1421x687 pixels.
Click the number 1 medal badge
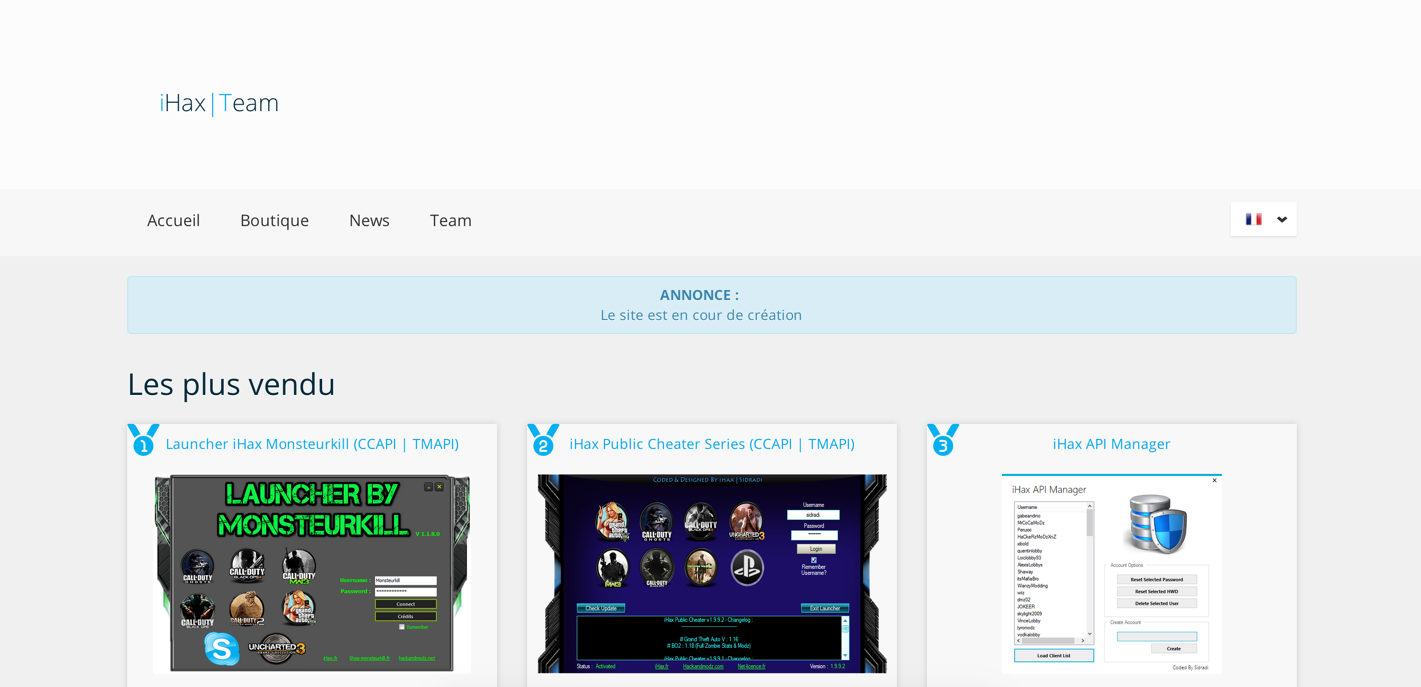point(143,440)
